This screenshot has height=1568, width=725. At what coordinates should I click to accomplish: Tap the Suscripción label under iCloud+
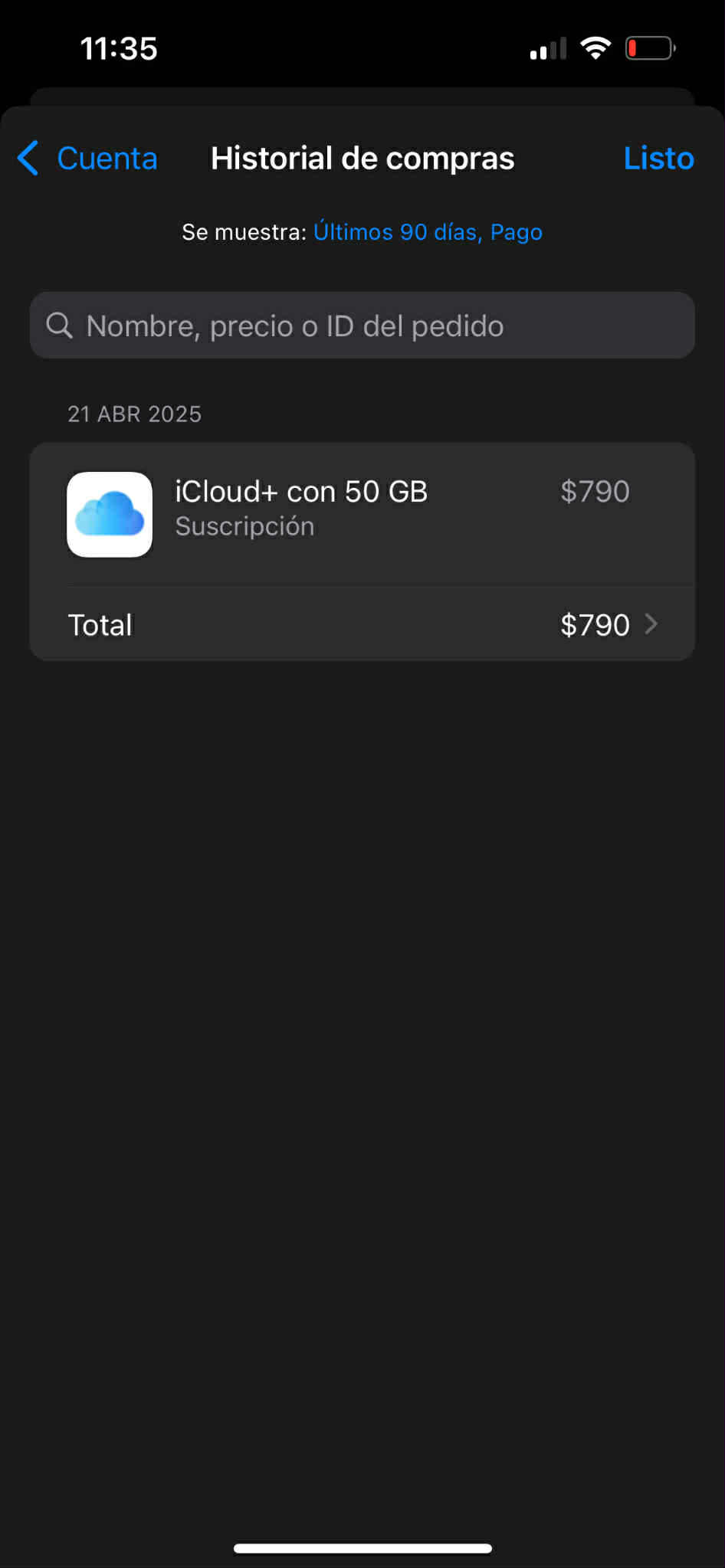tap(244, 527)
